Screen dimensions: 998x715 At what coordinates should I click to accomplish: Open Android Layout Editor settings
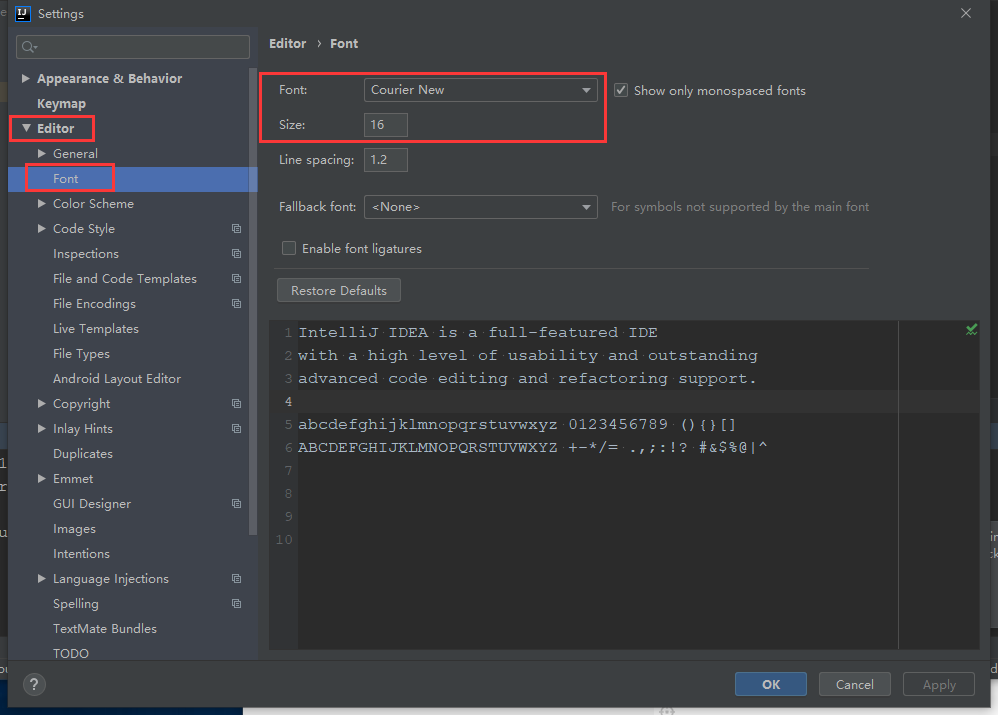[x=116, y=379]
